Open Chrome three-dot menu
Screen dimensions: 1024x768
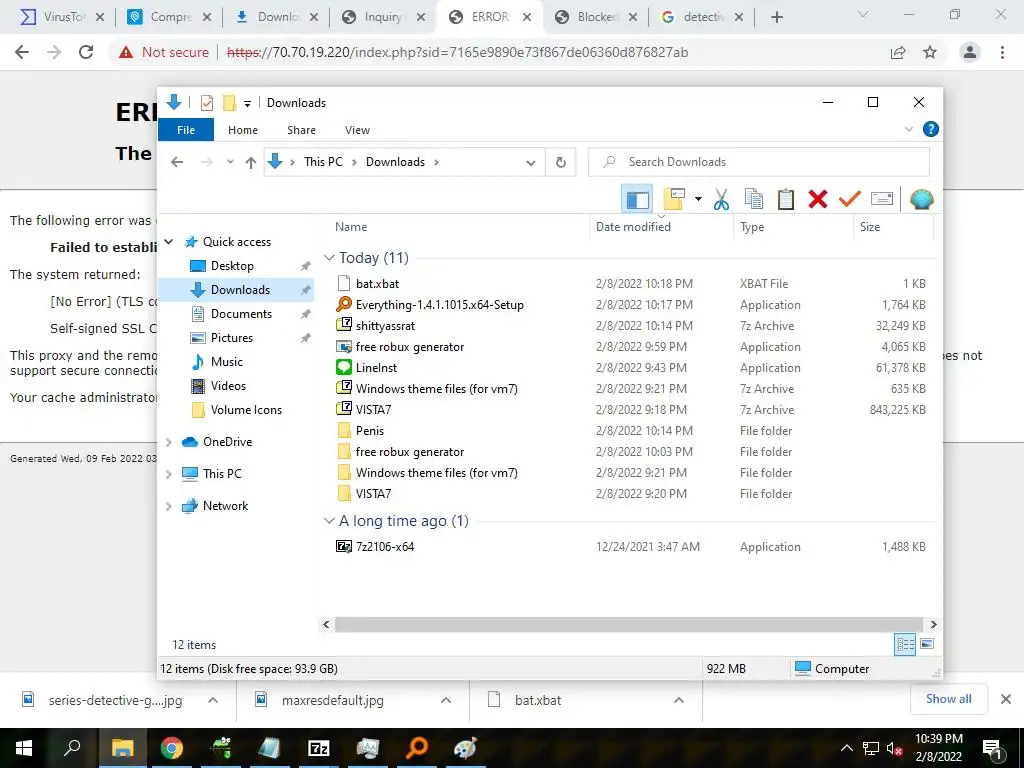(x=1002, y=52)
